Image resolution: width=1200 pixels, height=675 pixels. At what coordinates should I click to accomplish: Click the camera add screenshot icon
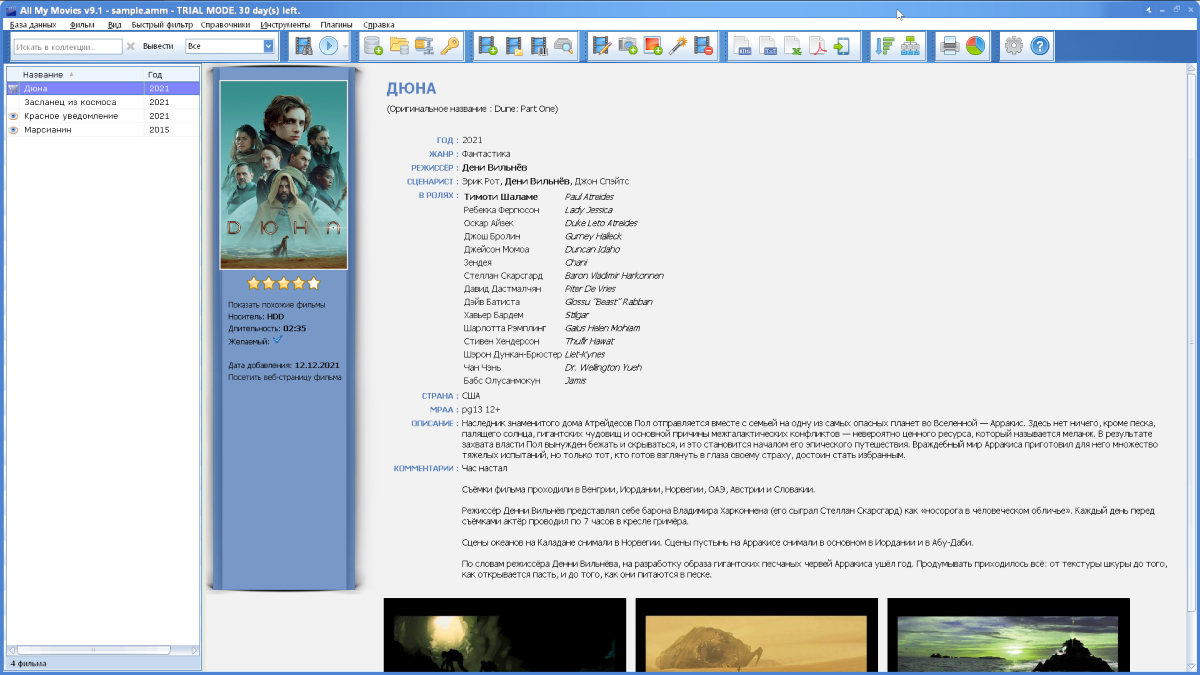[628, 46]
